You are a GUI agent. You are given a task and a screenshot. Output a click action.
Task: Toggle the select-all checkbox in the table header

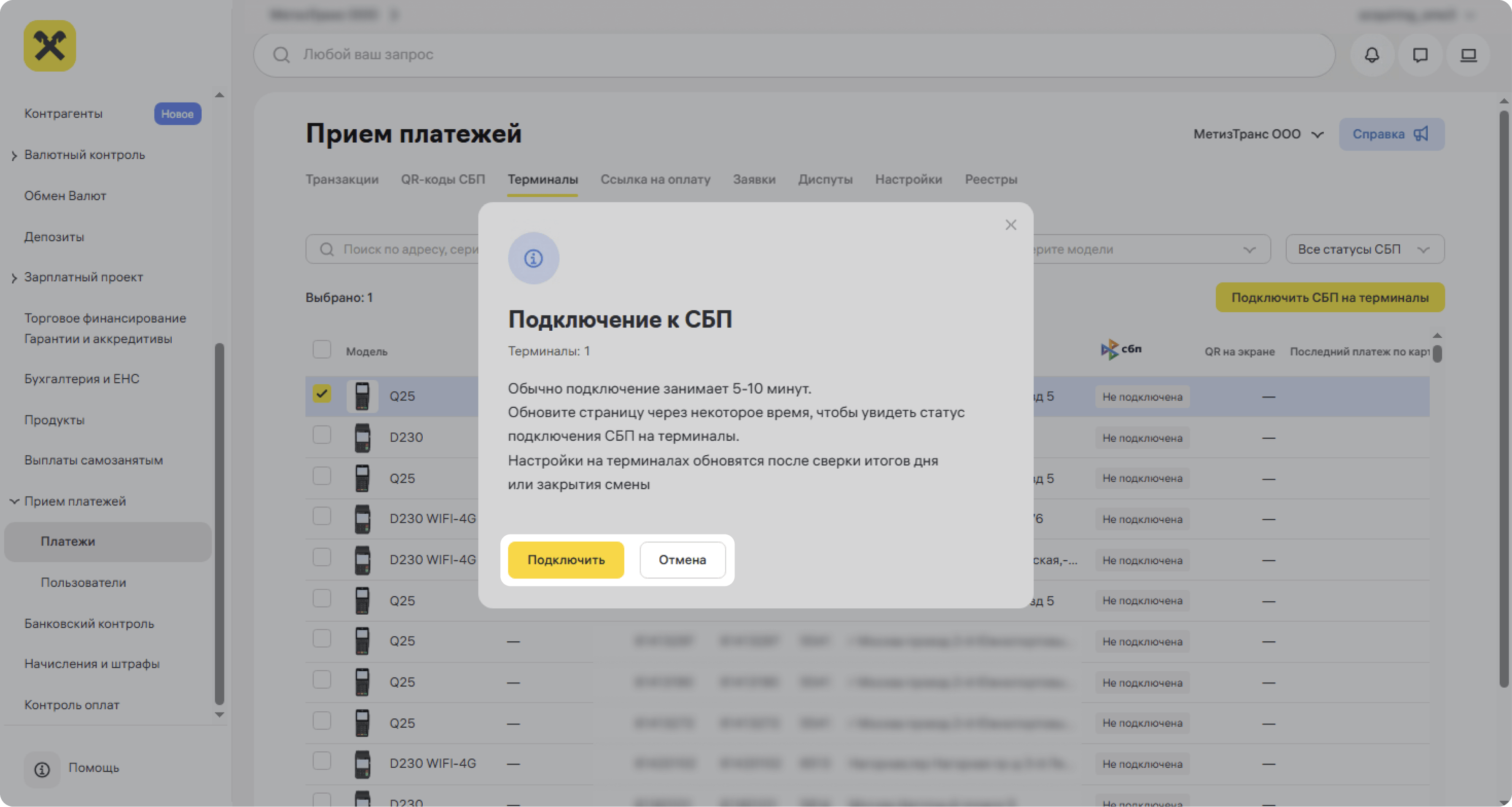pyautogui.click(x=321, y=349)
